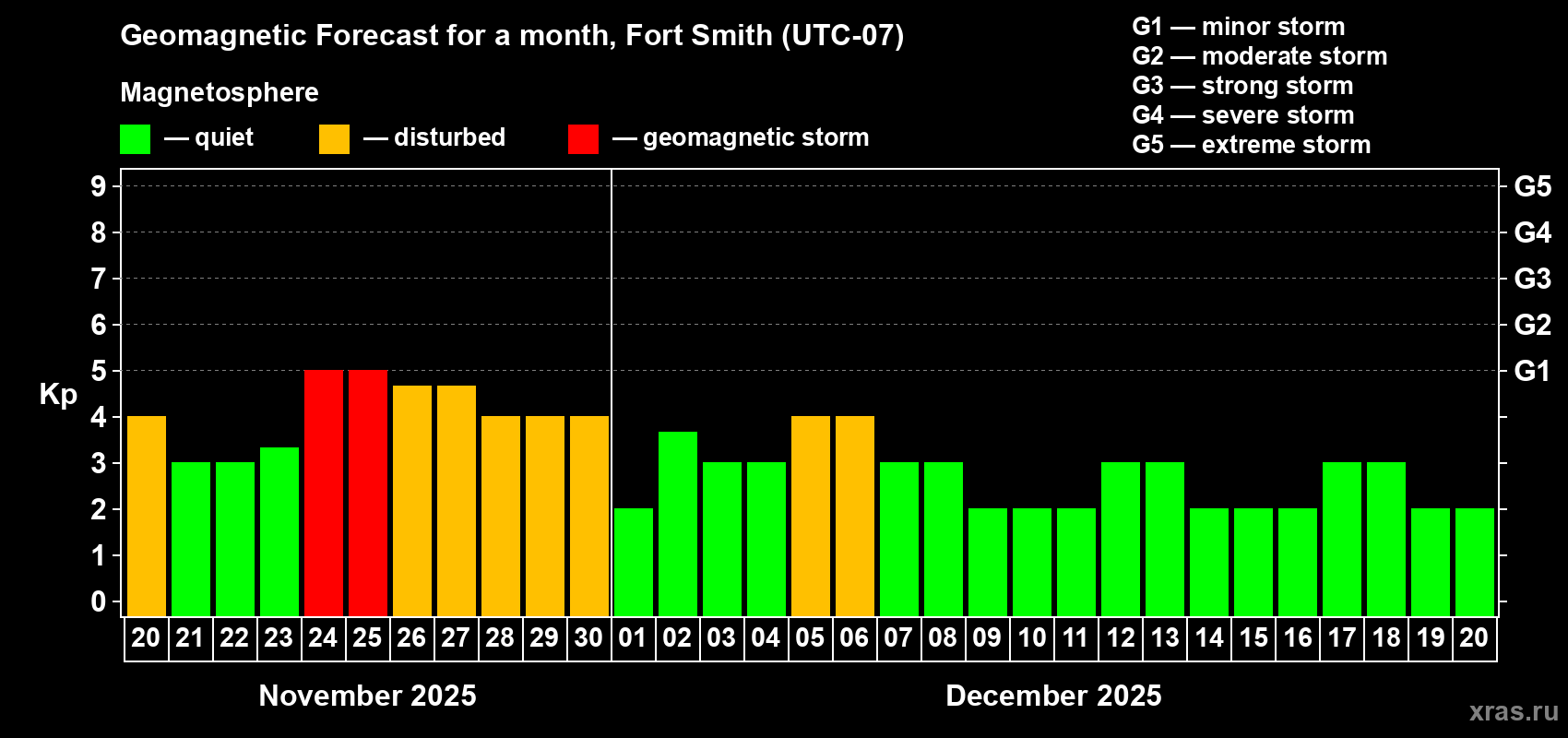Click the red geomagnetic storm legend swatch
The height and width of the screenshot is (738, 1568).
pyautogui.click(x=583, y=139)
